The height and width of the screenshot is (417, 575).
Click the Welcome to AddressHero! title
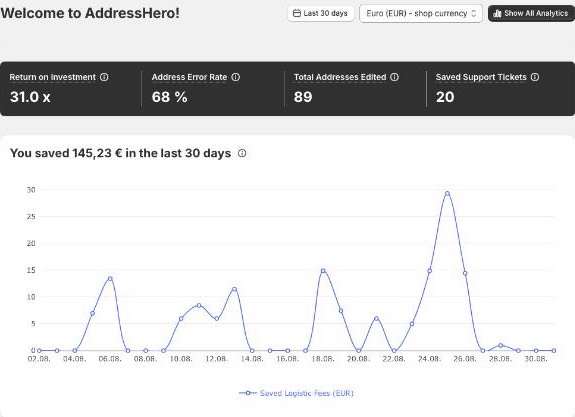(90, 13)
